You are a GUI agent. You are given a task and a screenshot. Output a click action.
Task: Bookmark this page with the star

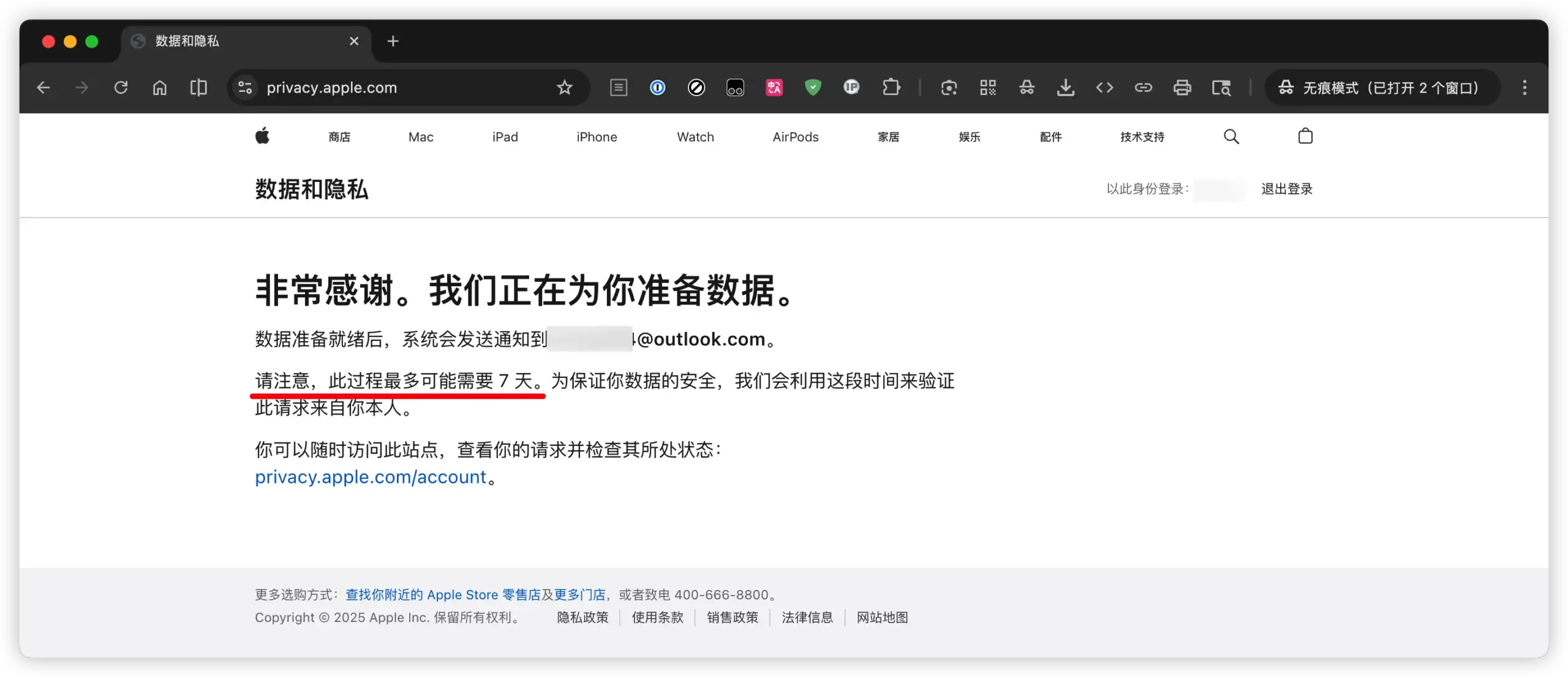click(565, 88)
